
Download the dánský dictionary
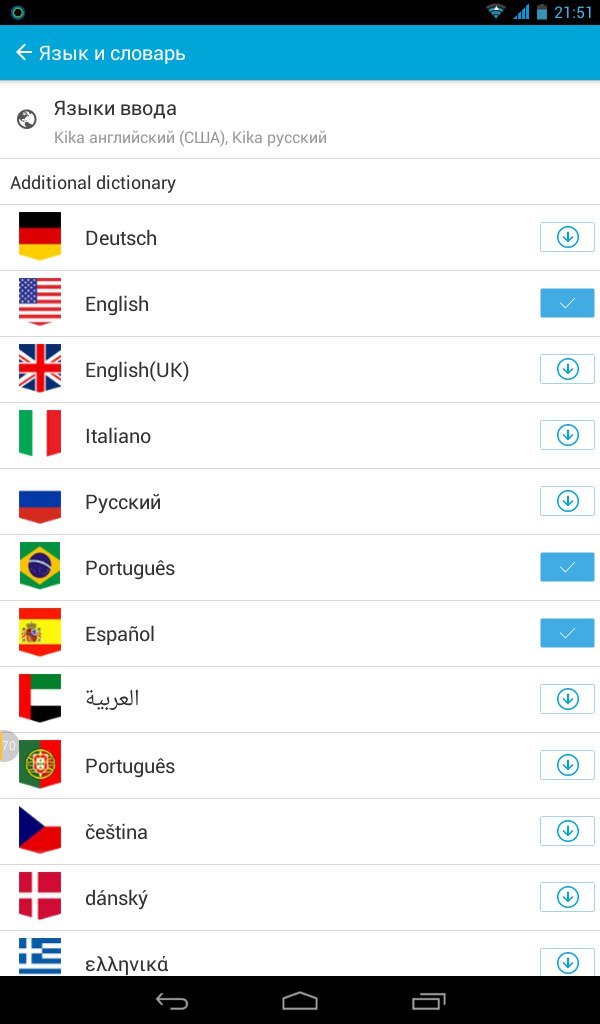[x=567, y=898]
